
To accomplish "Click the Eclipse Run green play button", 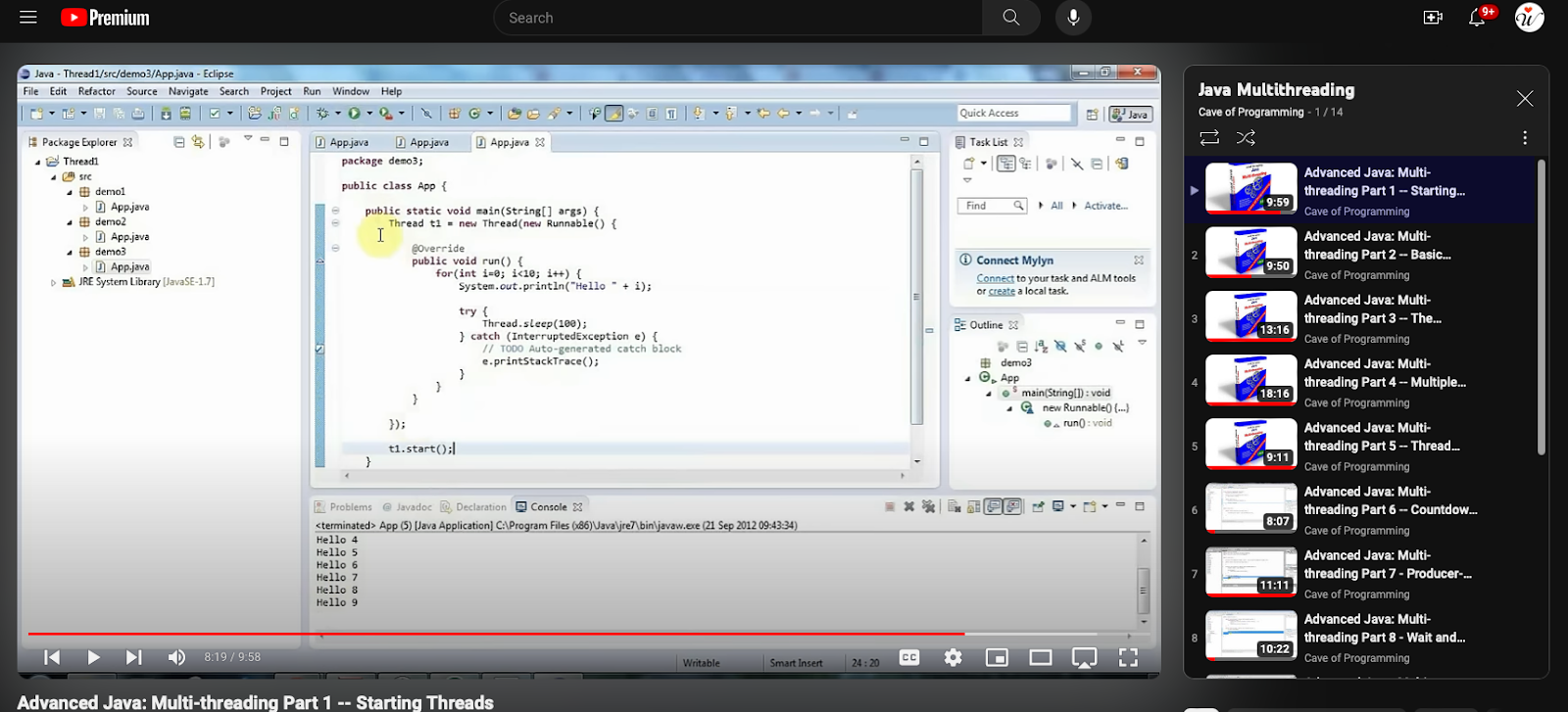I will click(355, 114).
